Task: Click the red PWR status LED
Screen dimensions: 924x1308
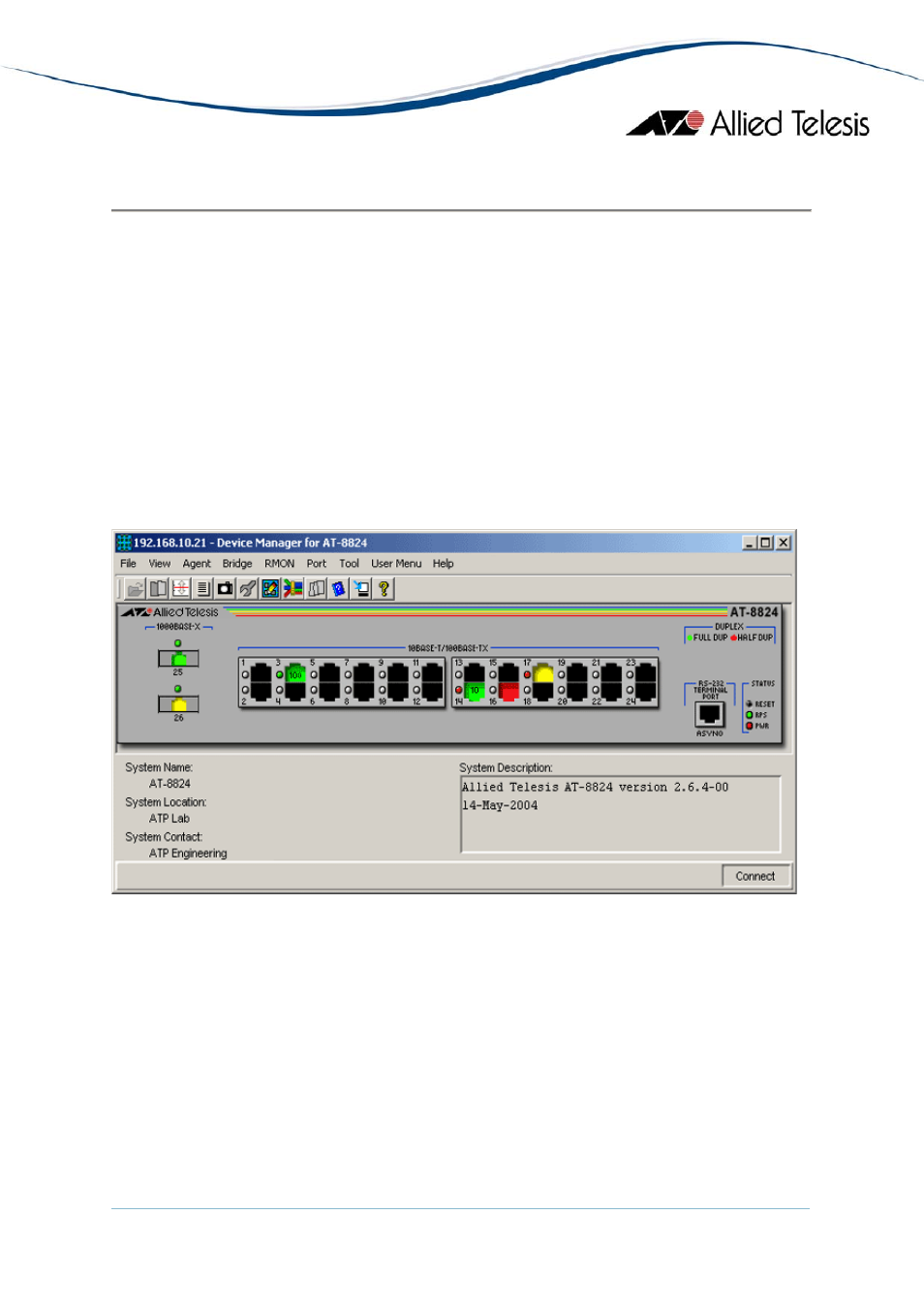Action: (x=750, y=726)
